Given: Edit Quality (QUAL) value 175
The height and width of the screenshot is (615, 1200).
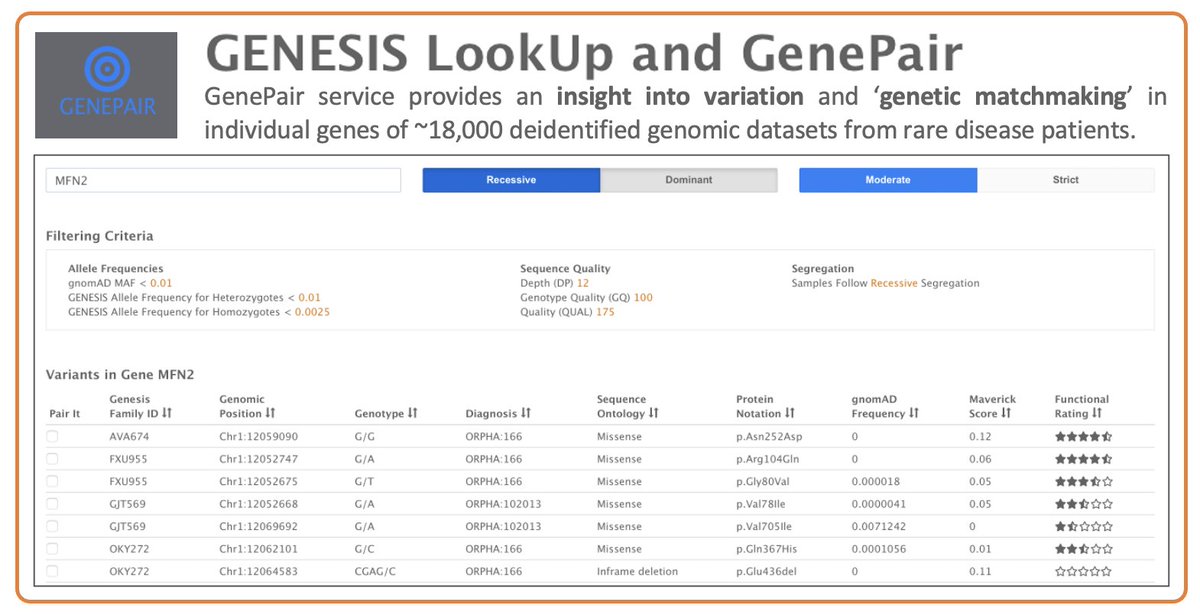Looking at the screenshot, I should (605, 312).
